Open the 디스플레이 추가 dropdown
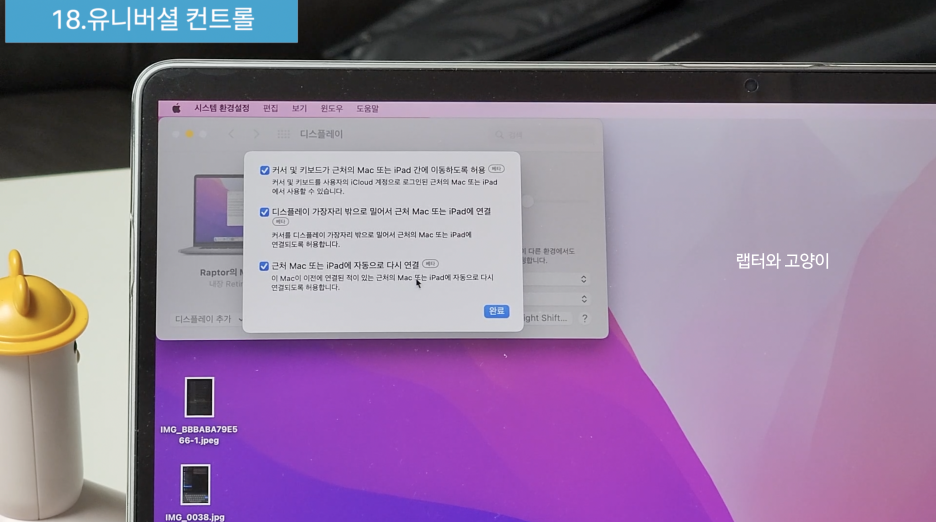Screen dimensions: 936x522 [208, 319]
